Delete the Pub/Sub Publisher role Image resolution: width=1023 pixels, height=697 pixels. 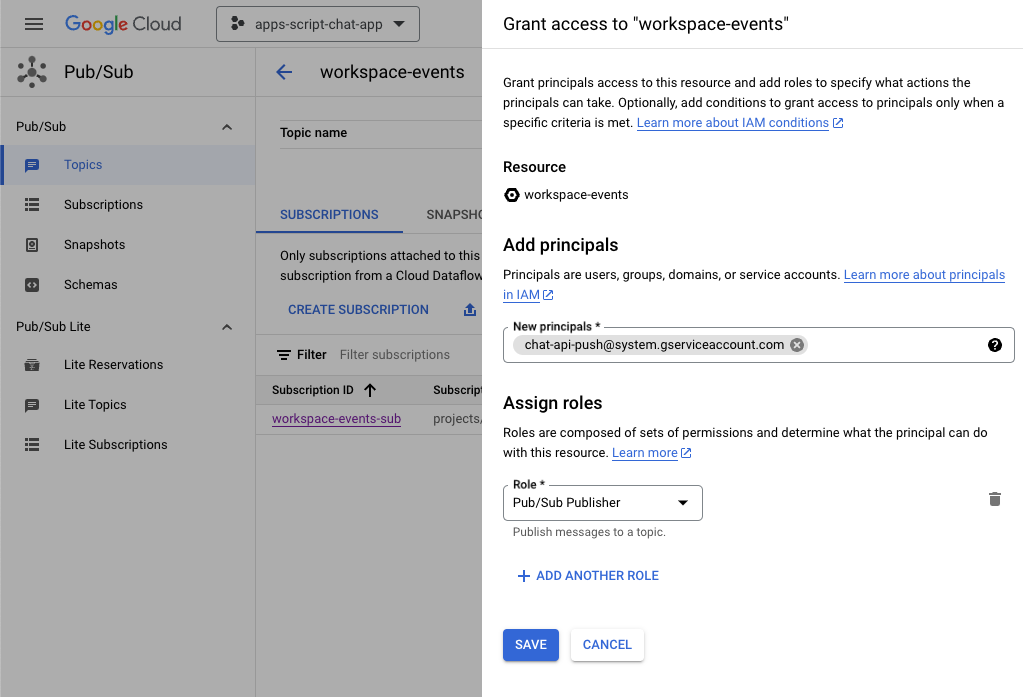click(994, 499)
